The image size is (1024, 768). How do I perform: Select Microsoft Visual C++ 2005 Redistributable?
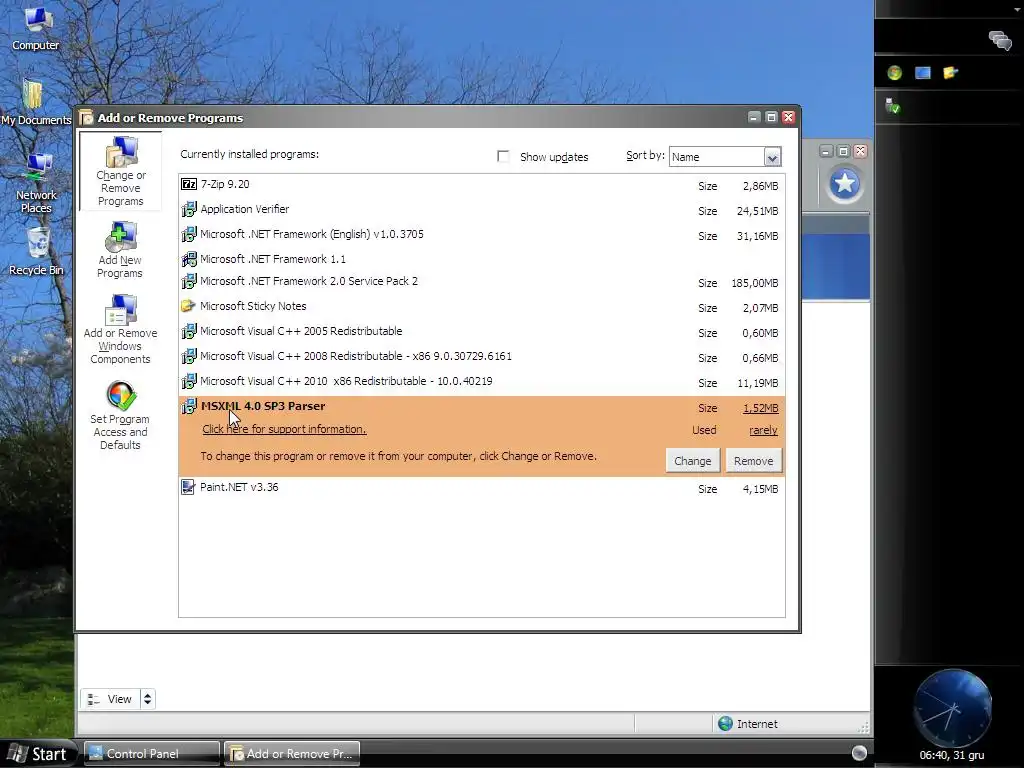482,331
